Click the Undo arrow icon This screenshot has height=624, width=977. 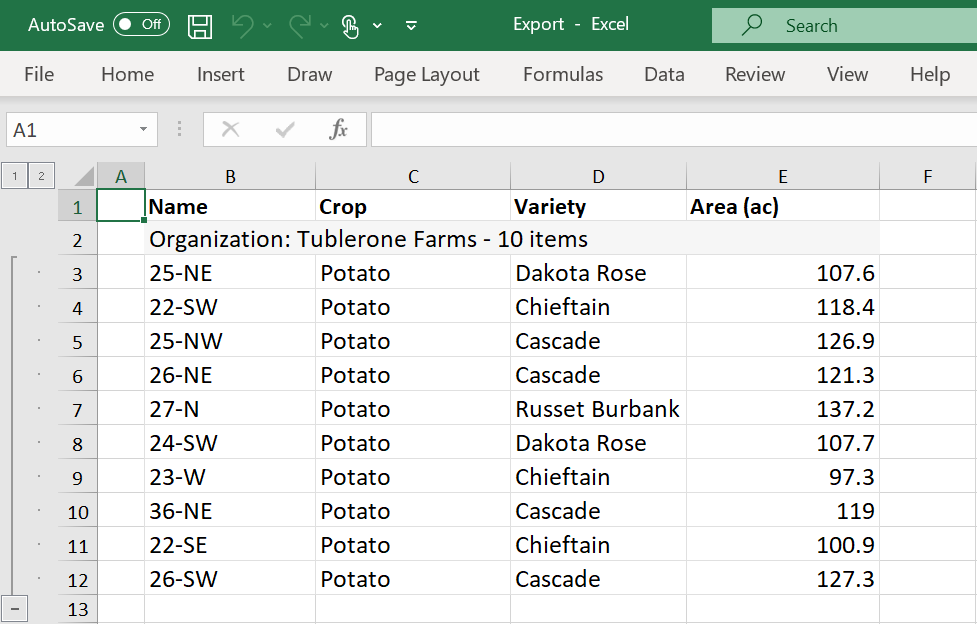pyautogui.click(x=242, y=26)
